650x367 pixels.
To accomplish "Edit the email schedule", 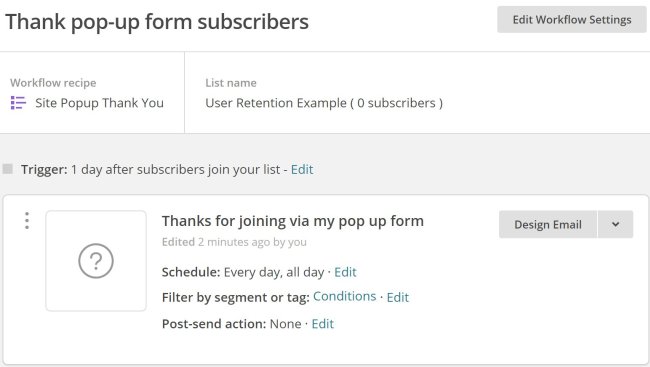I will (x=345, y=272).
